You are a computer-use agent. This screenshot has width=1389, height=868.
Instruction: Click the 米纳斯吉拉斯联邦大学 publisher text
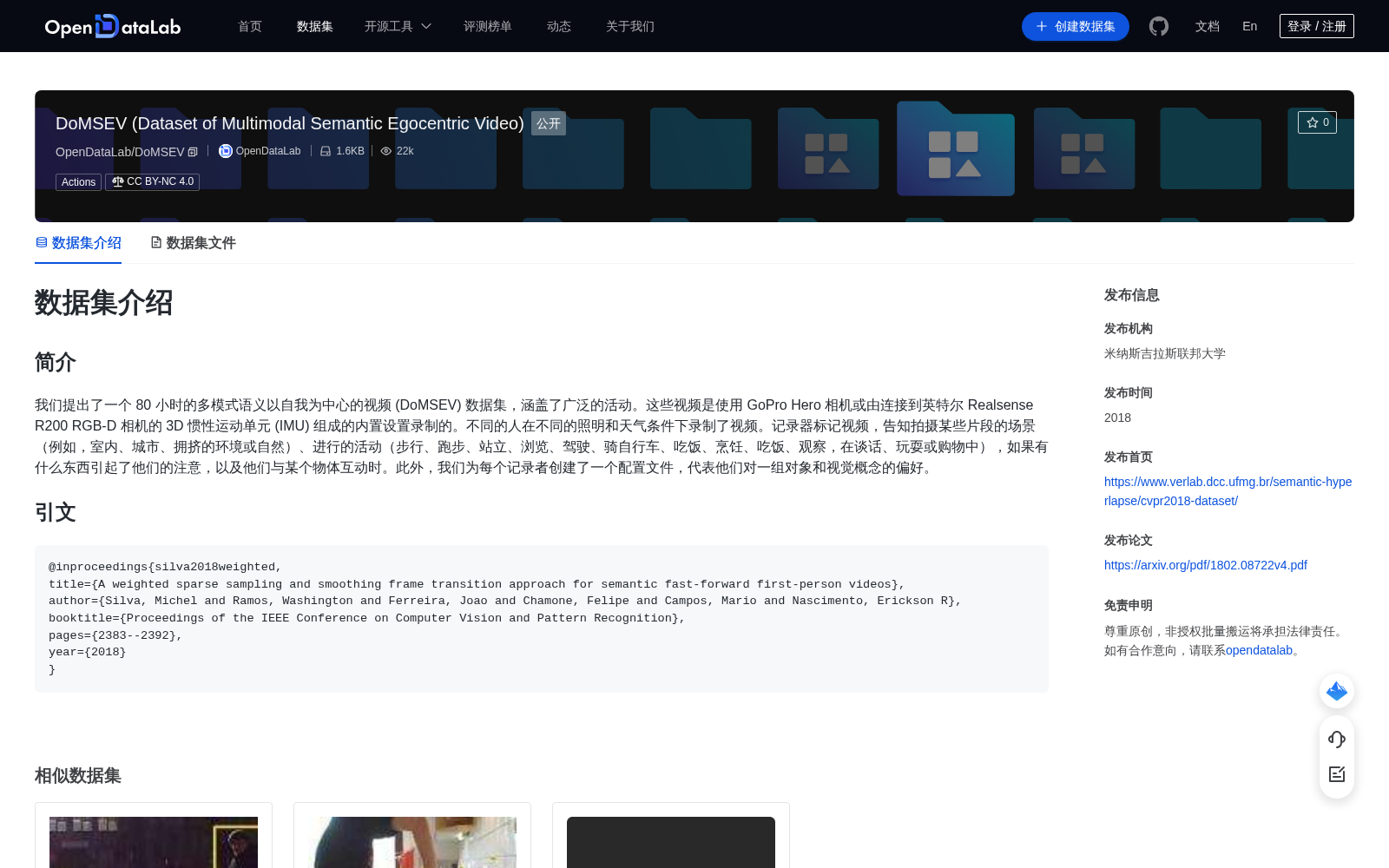point(1165,353)
